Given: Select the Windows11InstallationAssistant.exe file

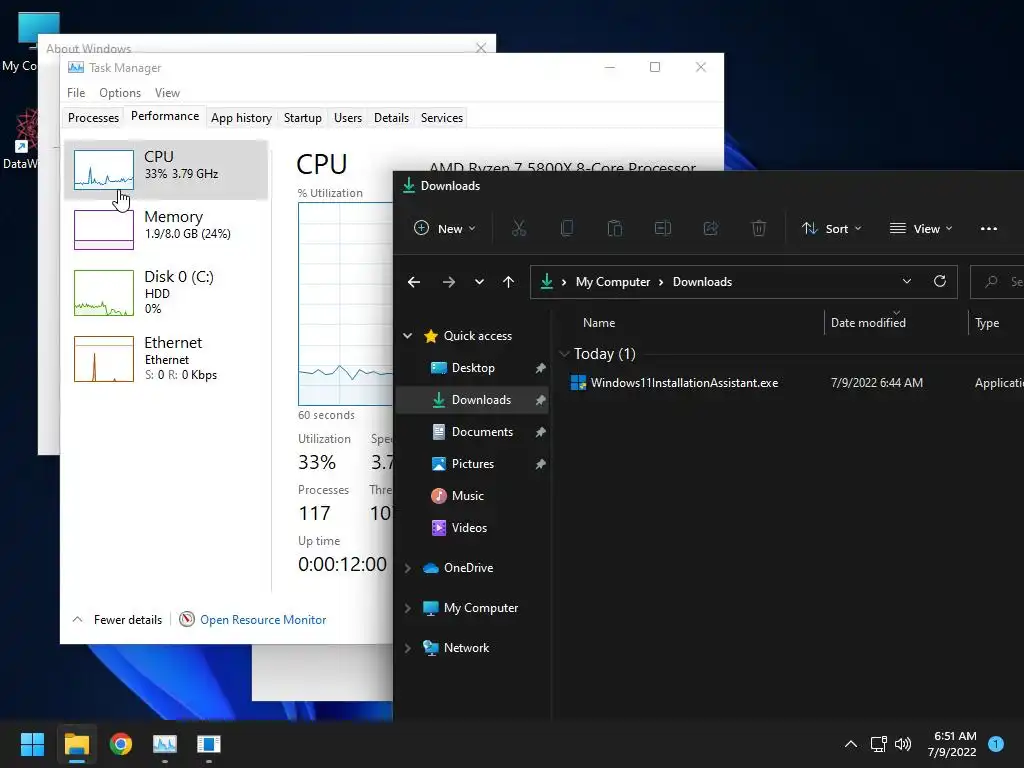Looking at the screenshot, I should tap(684, 383).
